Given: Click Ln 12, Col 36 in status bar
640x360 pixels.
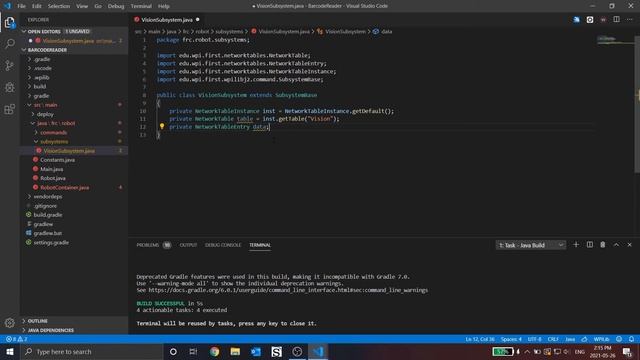Looking at the screenshot, I should 480,339.
